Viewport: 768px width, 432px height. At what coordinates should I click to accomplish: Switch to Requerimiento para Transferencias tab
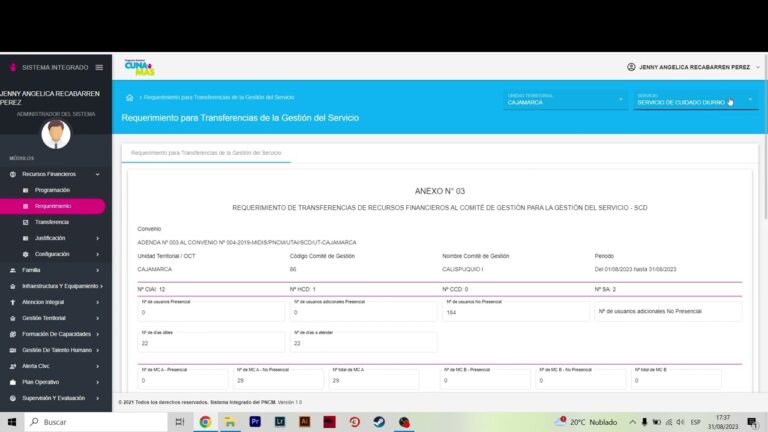click(206, 153)
